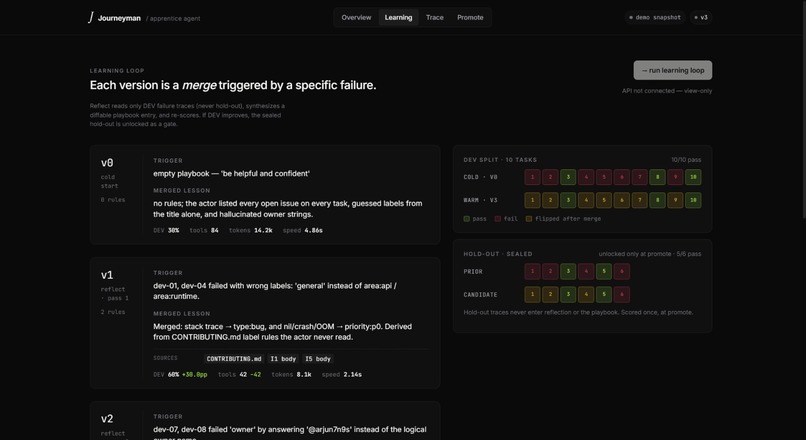The height and width of the screenshot is (440, 806).
Task: Select task 8 tile in COLD · V0 row
Action: coord(657,177)
